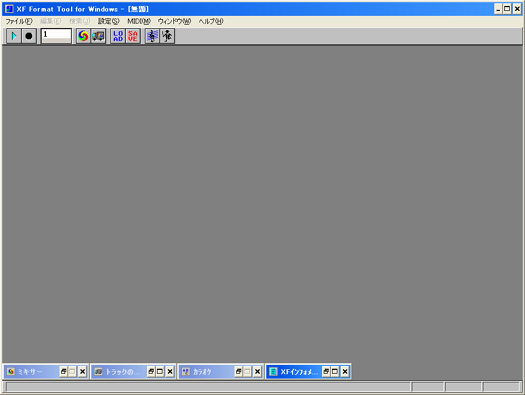Open the track window toolbar icon

(x=98, y=36)
